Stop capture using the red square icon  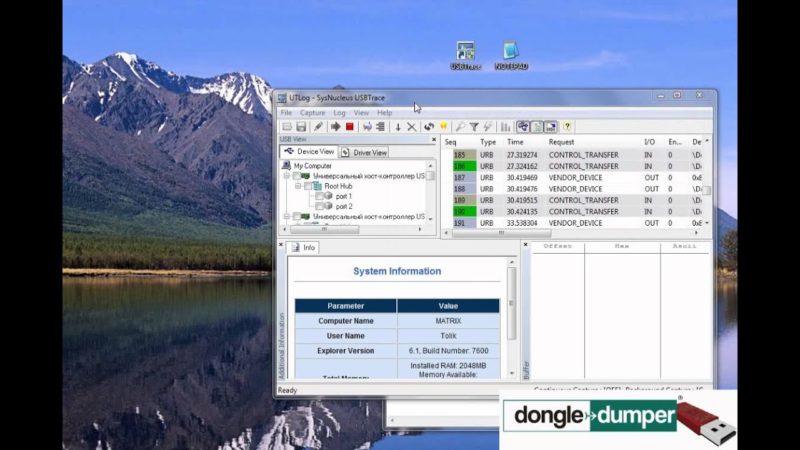349,127
